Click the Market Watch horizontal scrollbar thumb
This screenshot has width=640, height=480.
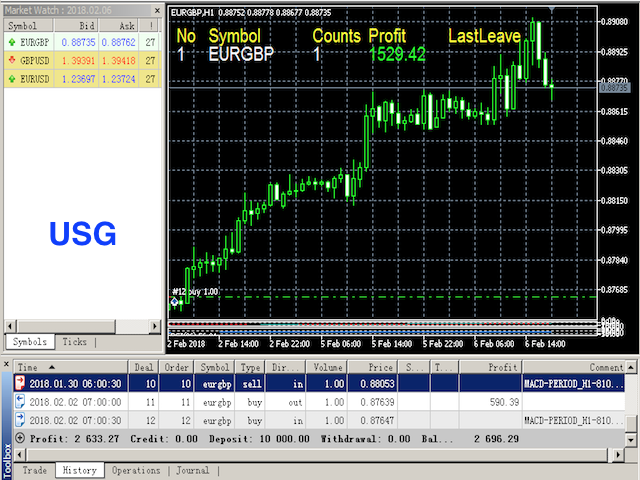(66, 326)
